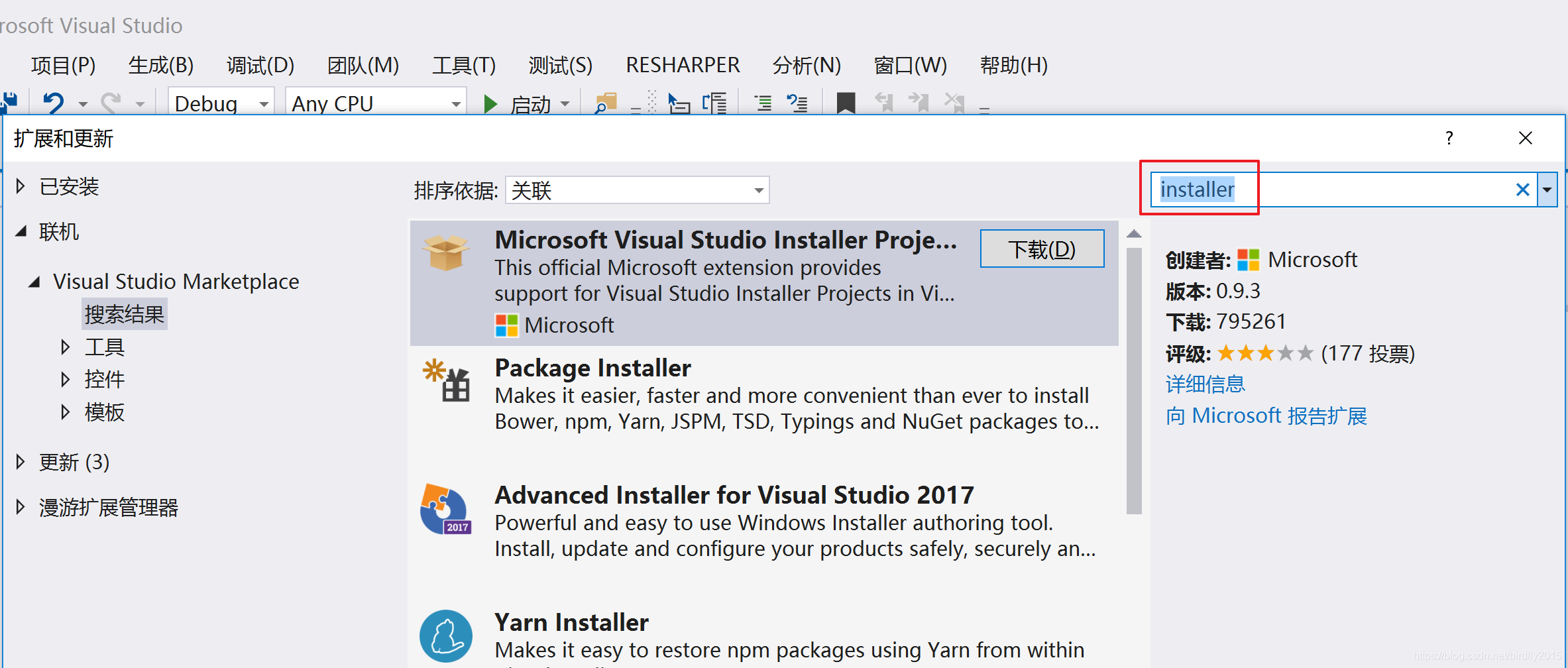The height and width of the screenshot is (668, 1568).
Task: Click the Advanced Installer 2017 icon
Action: [x=446, y=509]
